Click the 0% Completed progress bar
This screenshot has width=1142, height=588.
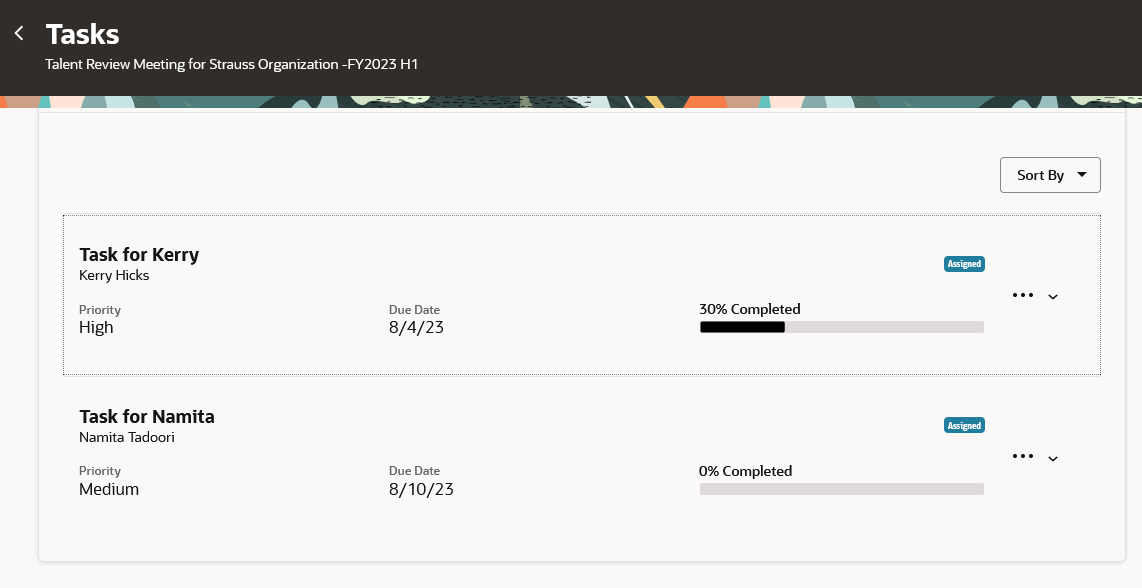coord(841,489)
